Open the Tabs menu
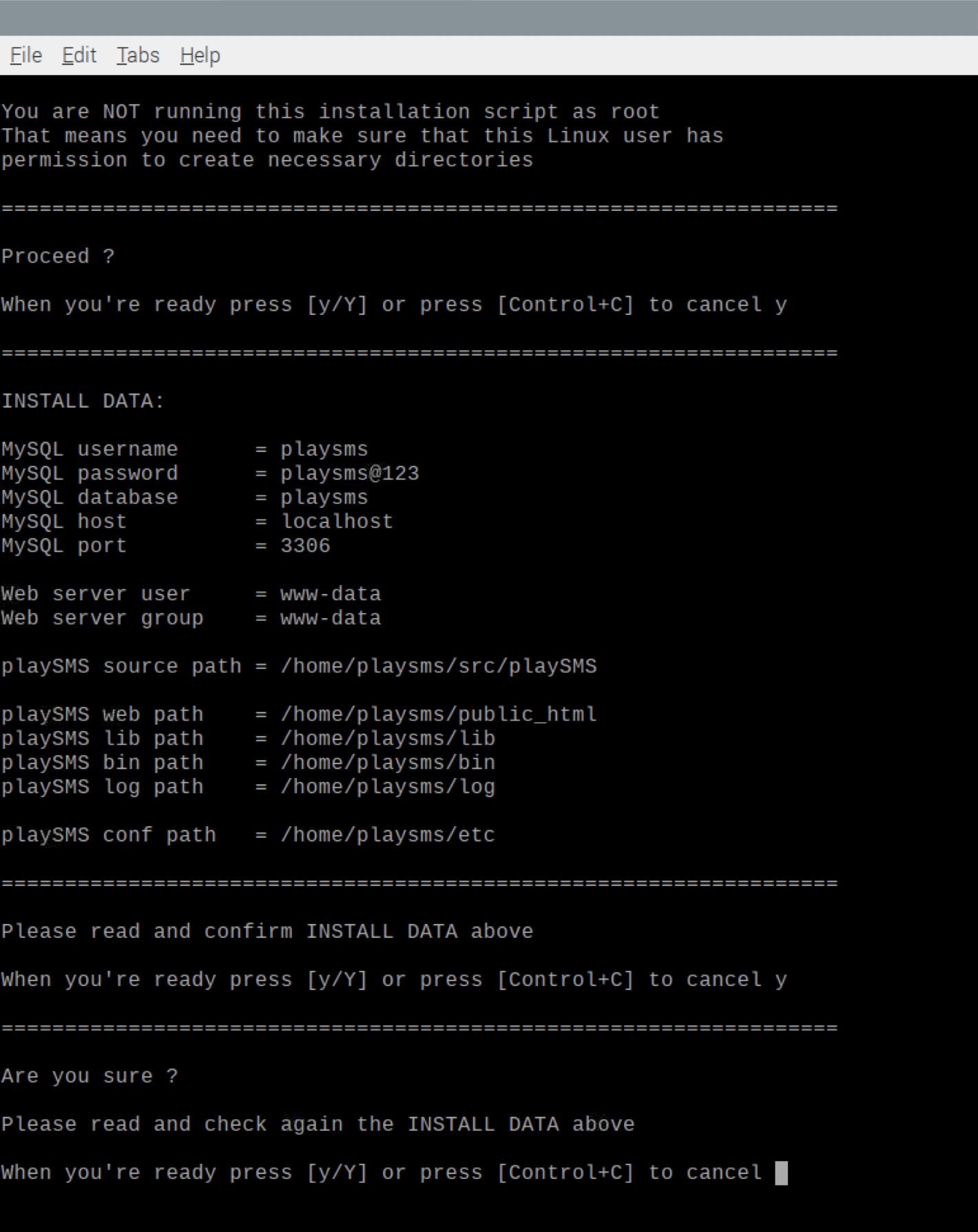Screen dimensions: 978x1232 click(138, 55)
